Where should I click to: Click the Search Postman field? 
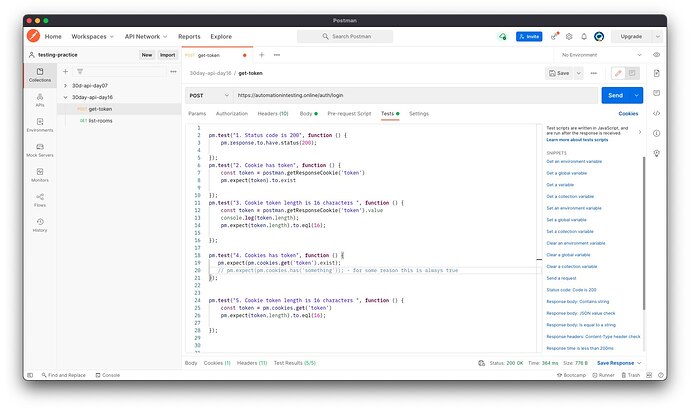point(345,37)
